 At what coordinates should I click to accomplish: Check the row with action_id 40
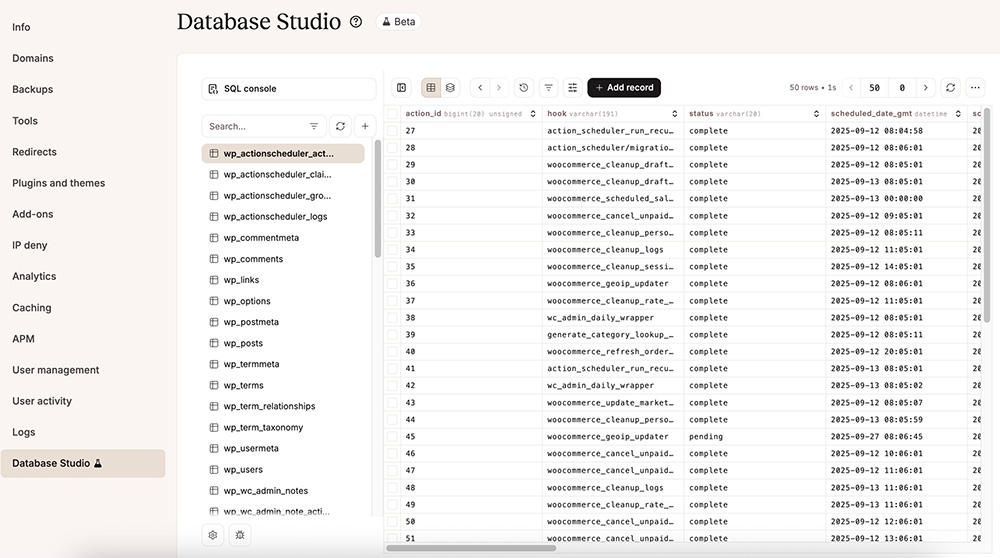(392, 351)
